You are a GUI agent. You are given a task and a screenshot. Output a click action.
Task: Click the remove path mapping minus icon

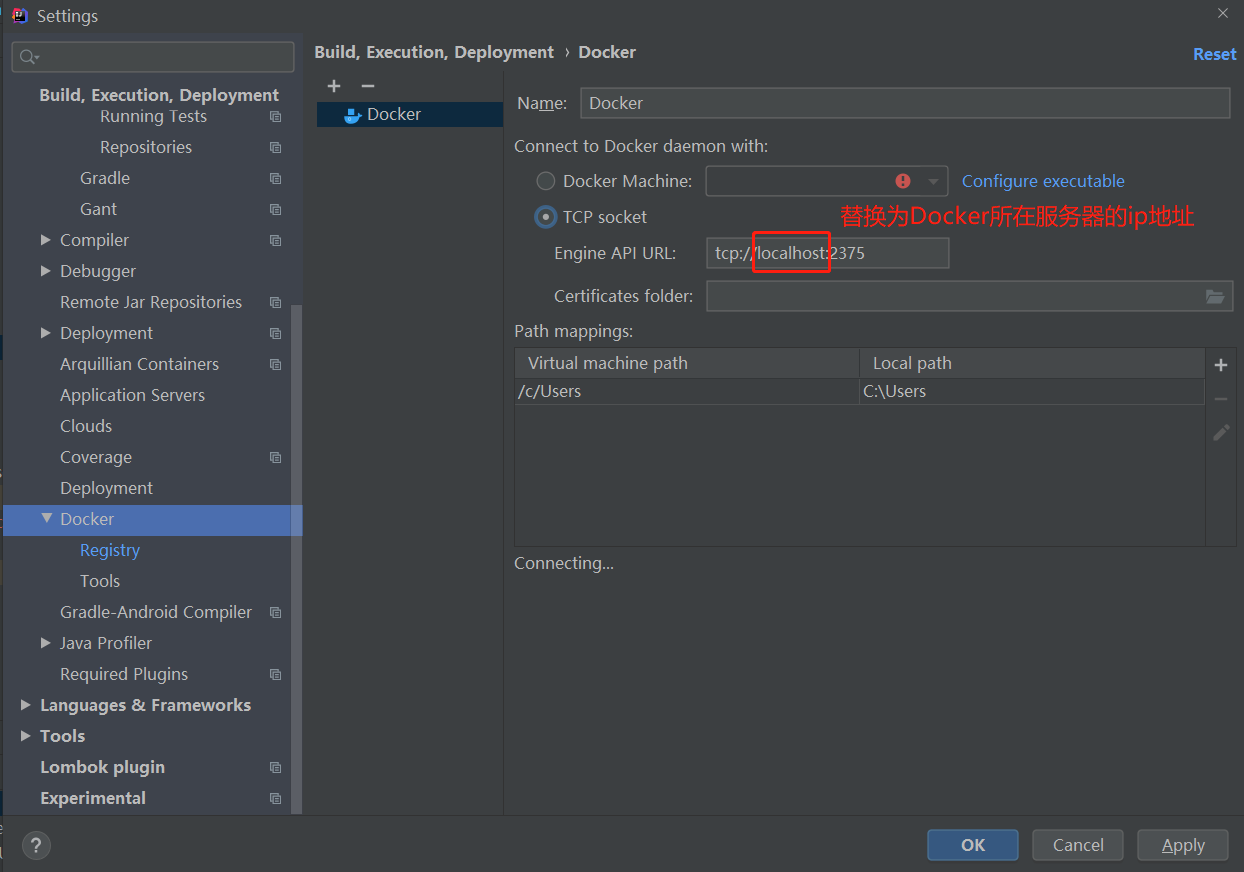pos(1221,399)
